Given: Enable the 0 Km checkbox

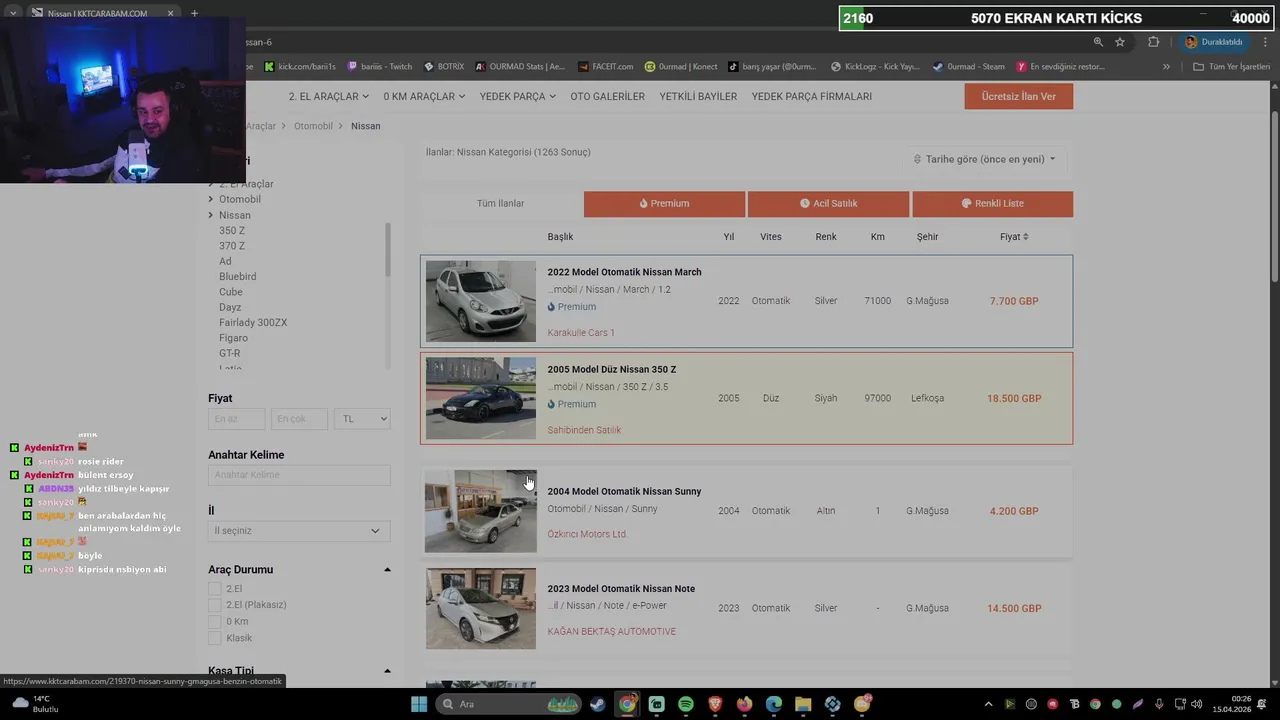Looking at the screenshot, I should [x=214, y=621].
